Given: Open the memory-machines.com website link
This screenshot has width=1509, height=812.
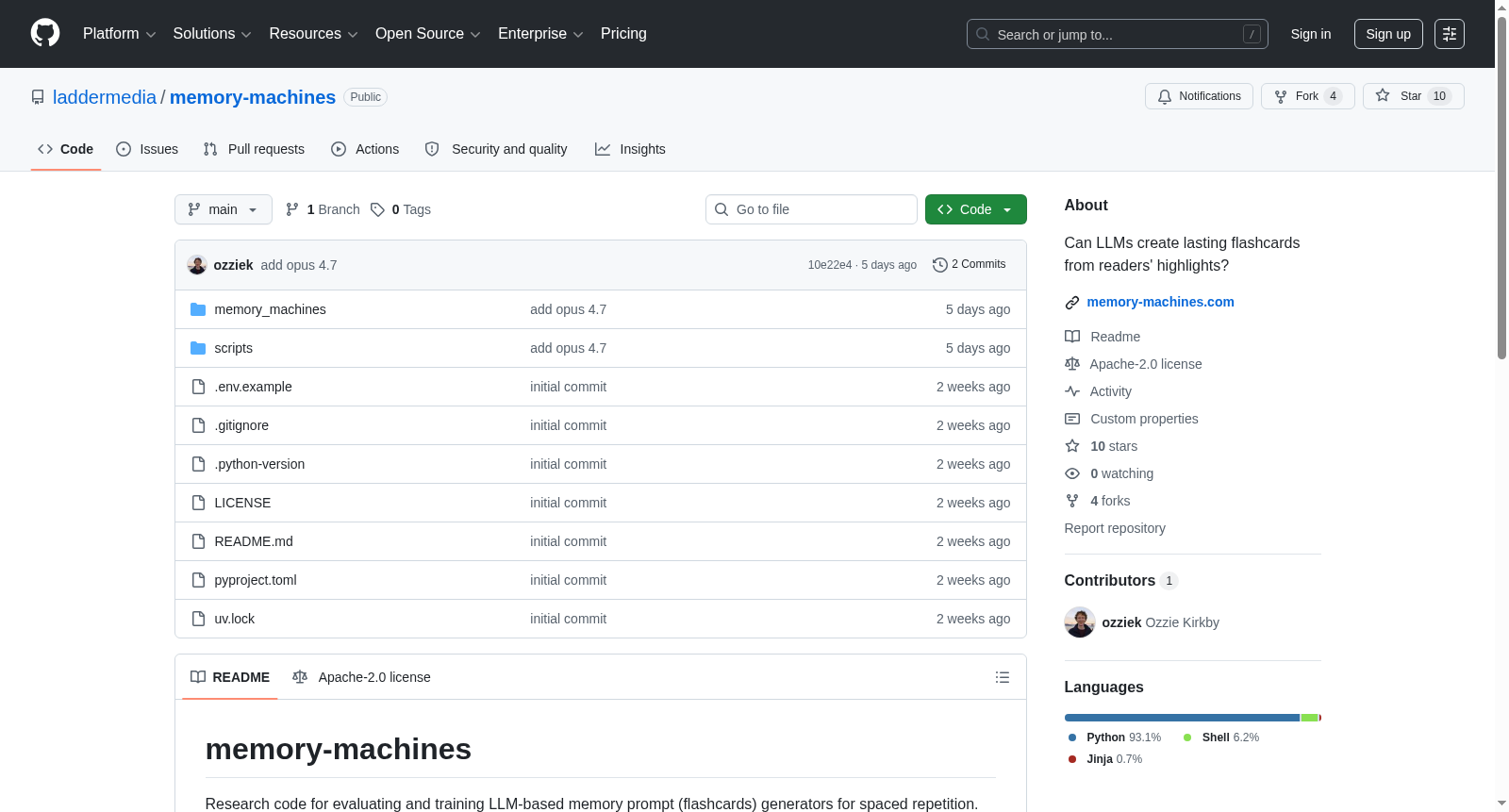Looking at the screenshot, I should pos(1160,302).
